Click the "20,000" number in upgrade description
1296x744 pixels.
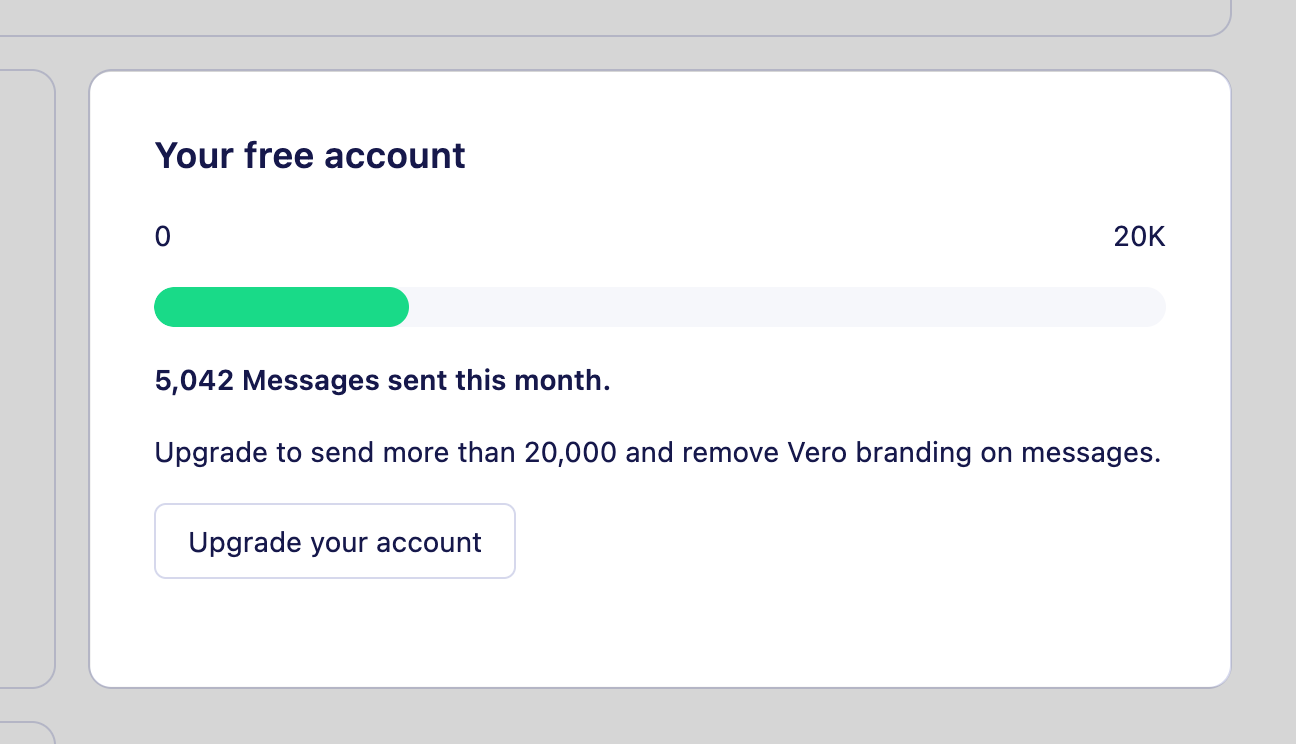571,453
